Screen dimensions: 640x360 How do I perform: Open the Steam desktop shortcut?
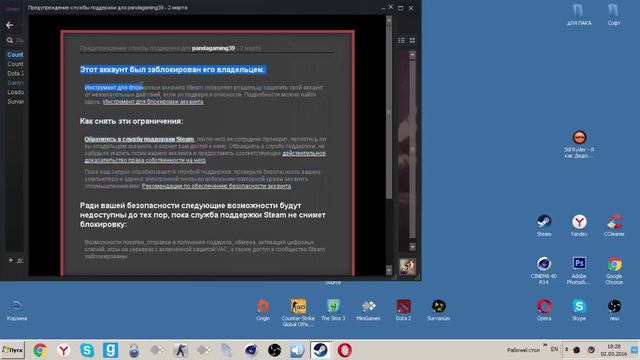pos(544,225)
